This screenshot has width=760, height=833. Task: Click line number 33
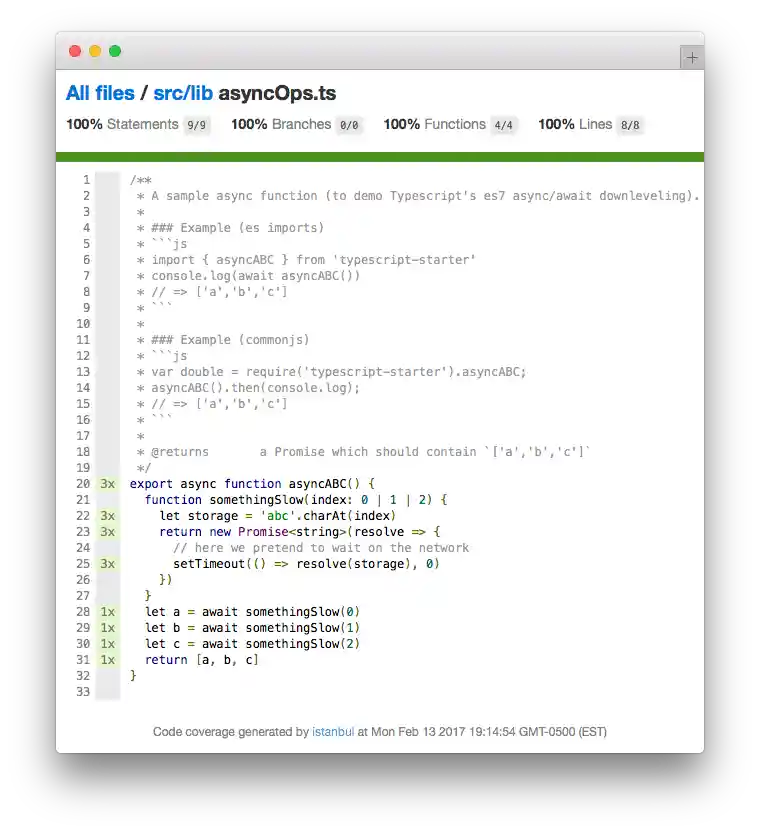point(83,692)
